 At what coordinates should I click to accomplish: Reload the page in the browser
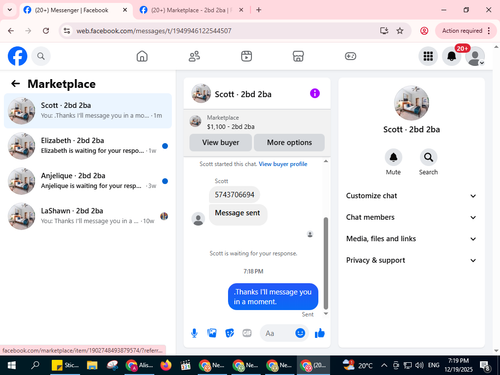click(46, 31)
